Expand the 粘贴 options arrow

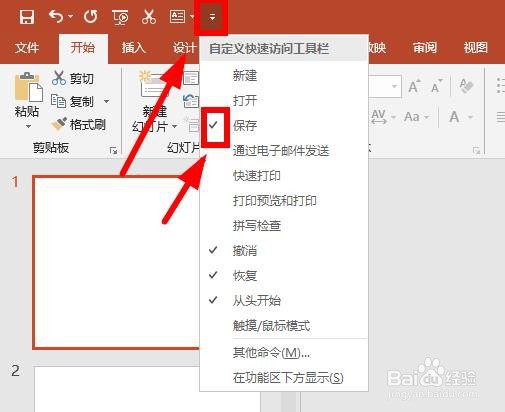[x=28, y=126]
